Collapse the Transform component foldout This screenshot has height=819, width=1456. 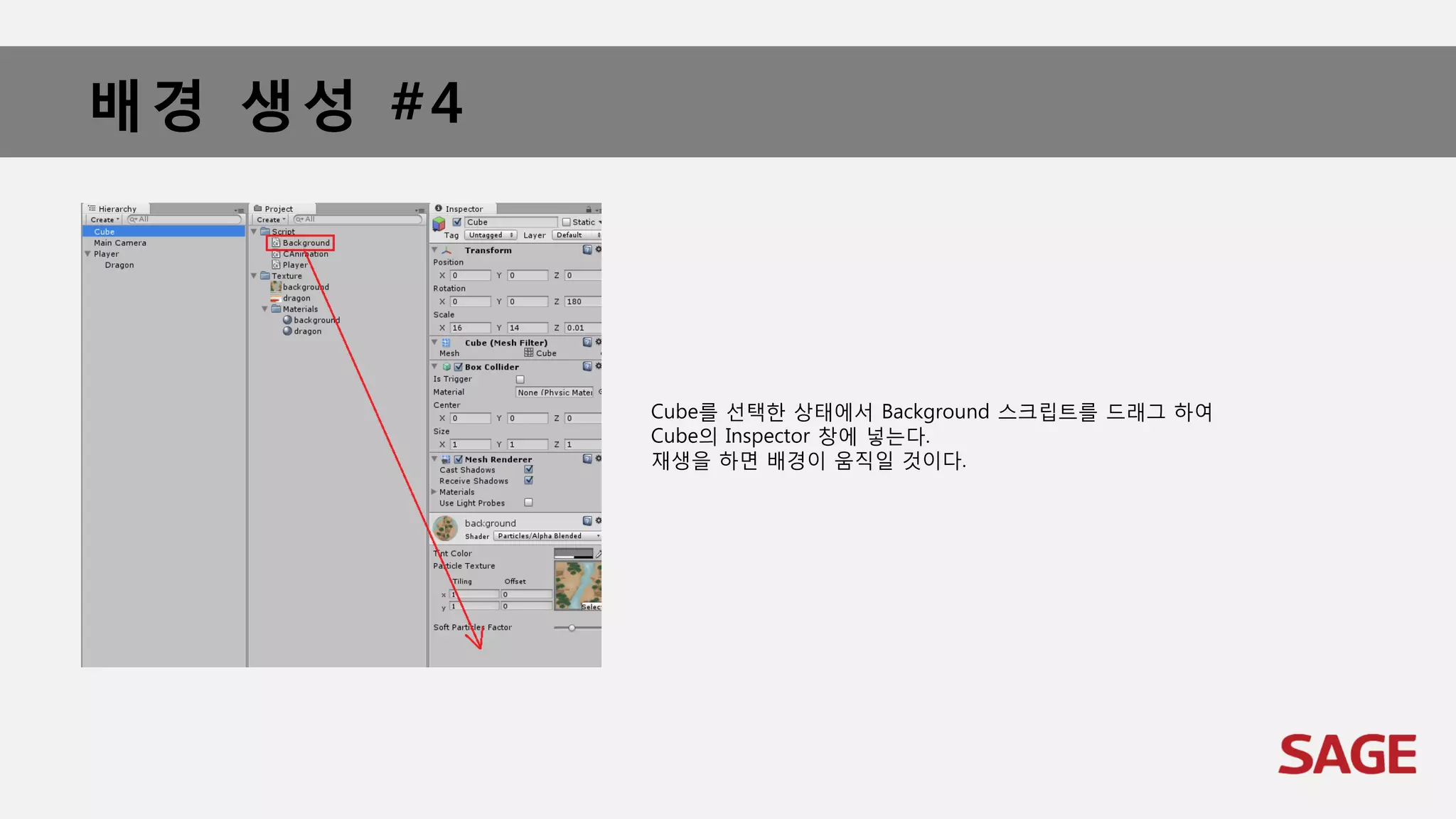(434, 250)
